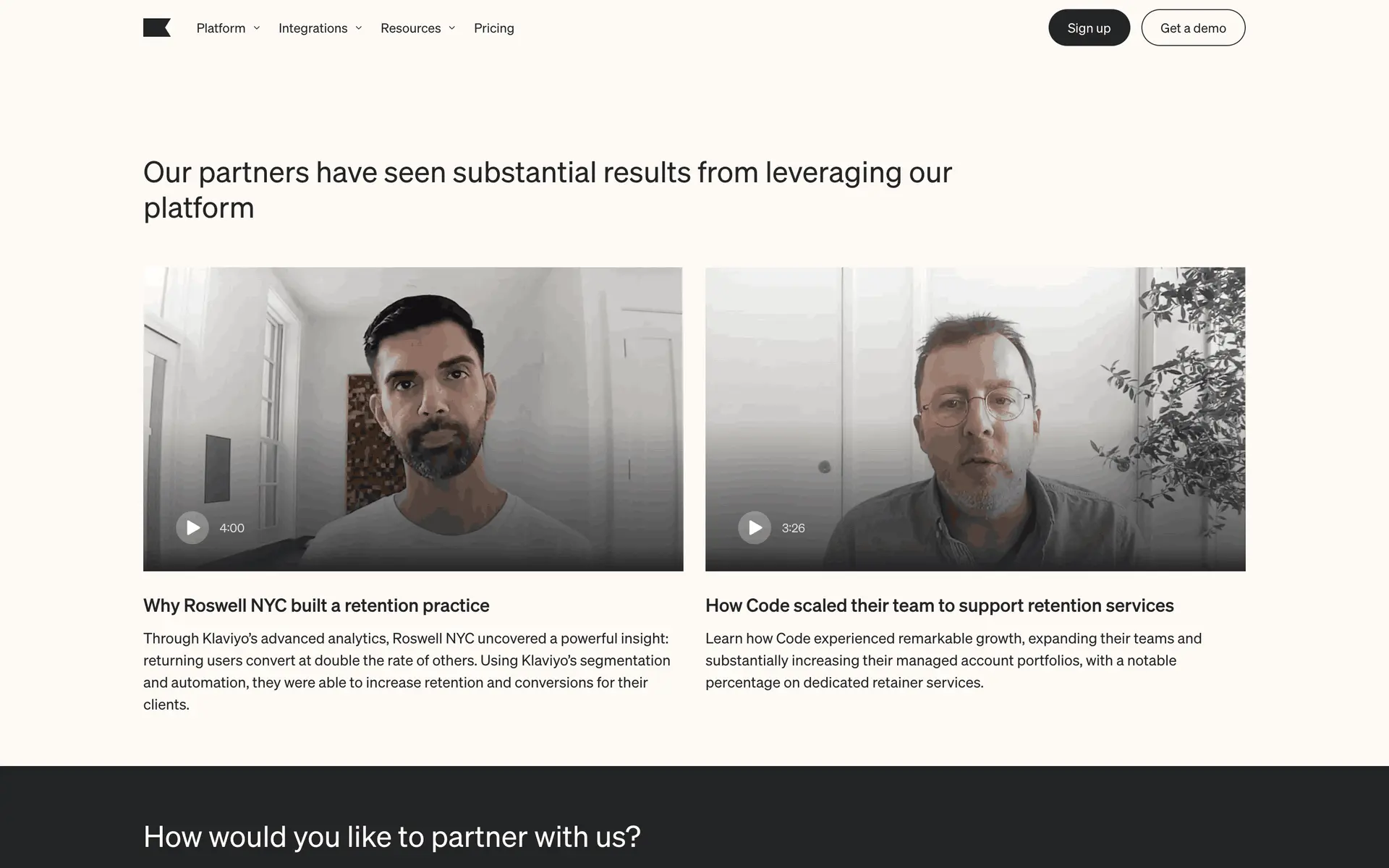This screenshot has width=1389, height=868.
Task: Play the Code retention services video
Action: (x=755, y=528)
